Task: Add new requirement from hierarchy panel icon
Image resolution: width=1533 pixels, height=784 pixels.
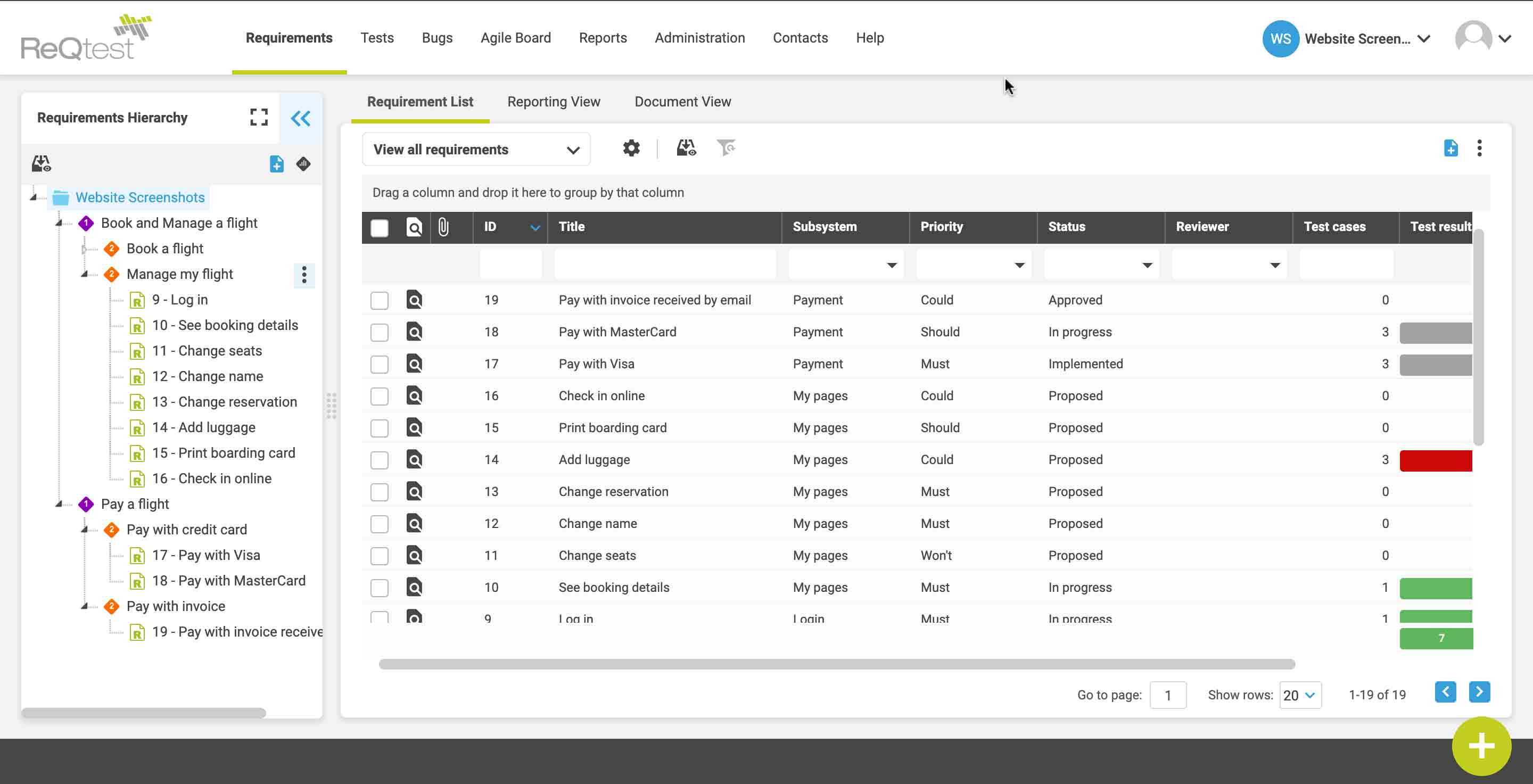Action: (277, 163)
